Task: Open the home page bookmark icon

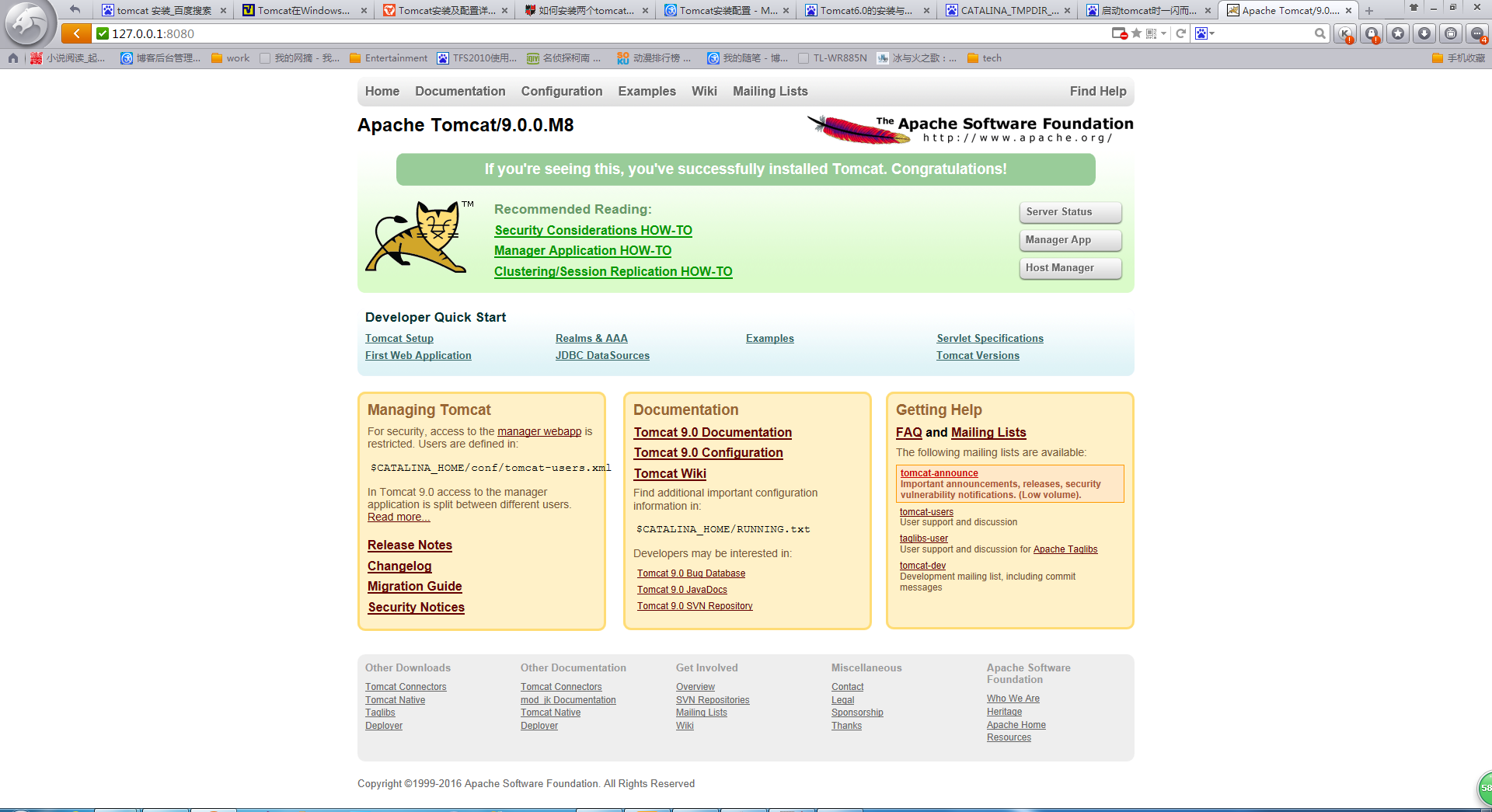Action: click(x=12, y=58)
